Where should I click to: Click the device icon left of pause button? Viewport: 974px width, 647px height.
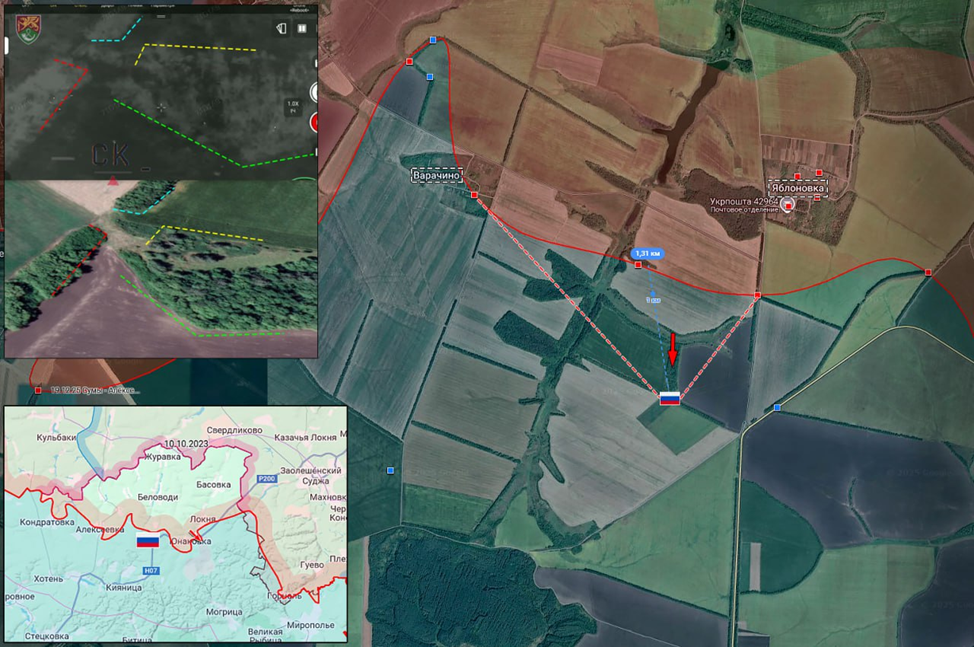point(281,29)
